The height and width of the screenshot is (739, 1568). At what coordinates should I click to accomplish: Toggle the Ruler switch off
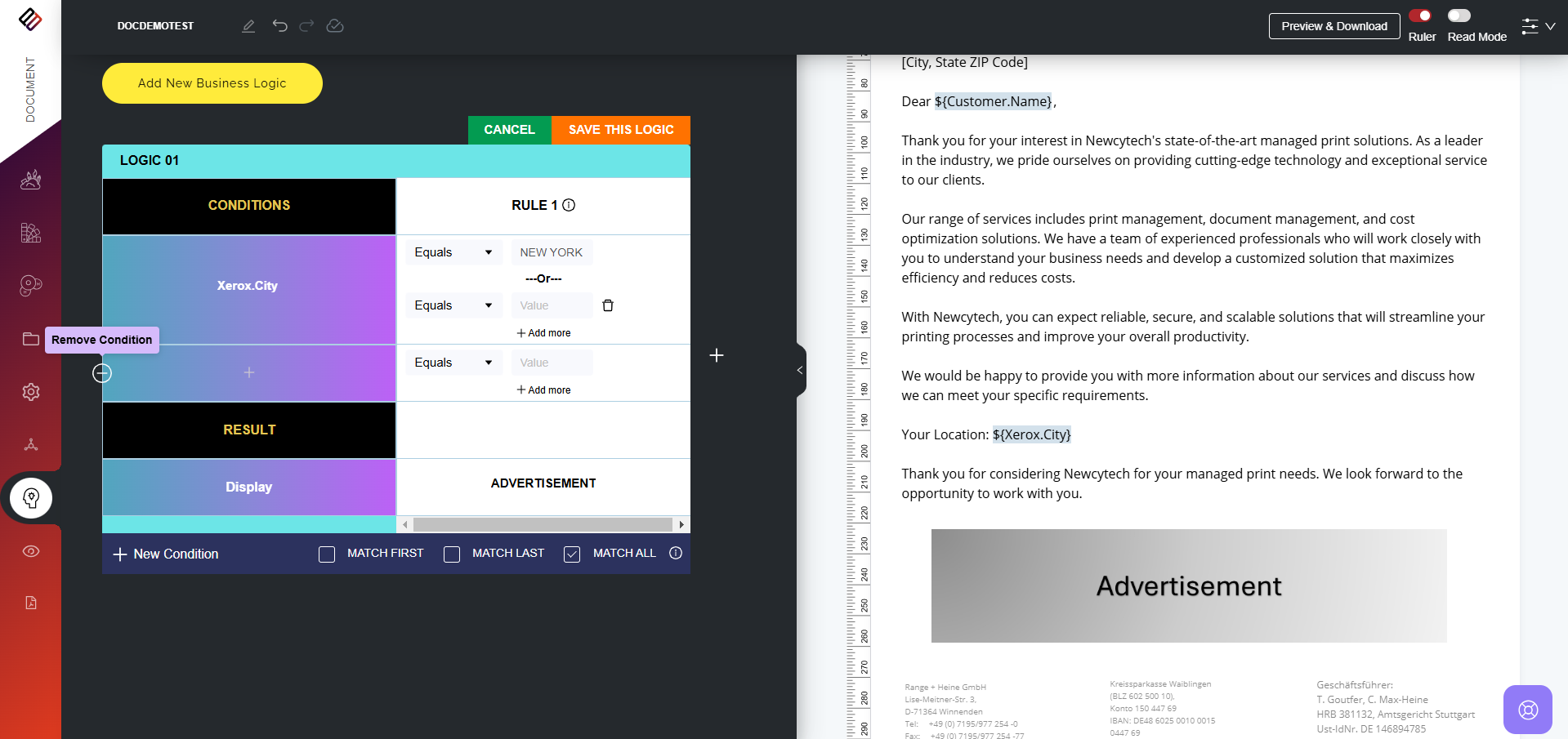click(1420, 16)
